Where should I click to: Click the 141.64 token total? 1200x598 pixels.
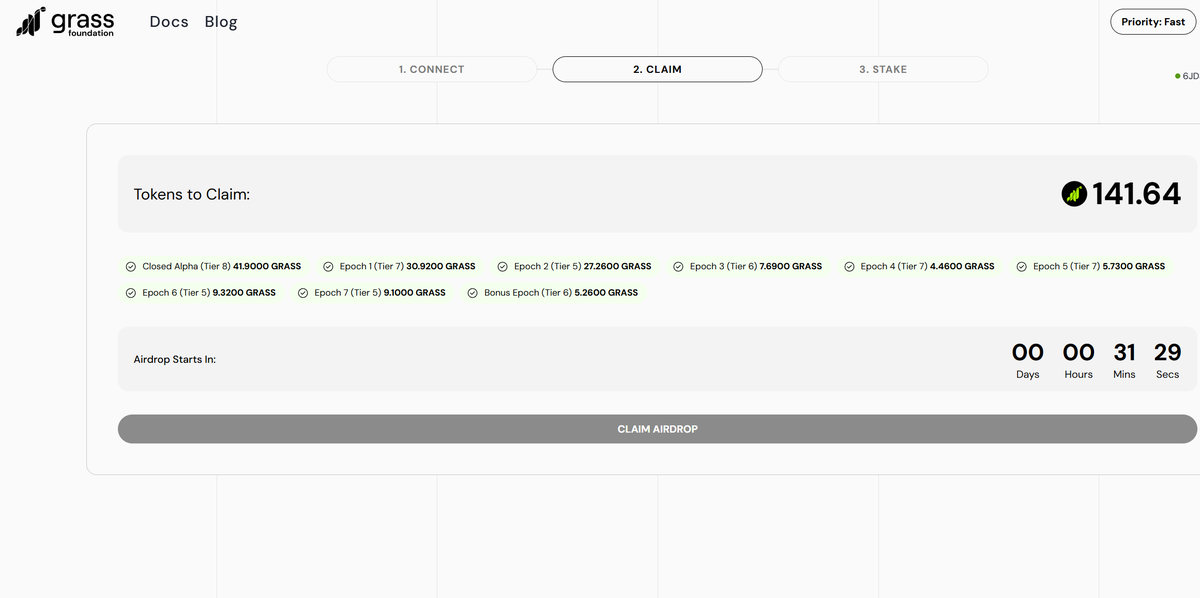coord(1136,194)
